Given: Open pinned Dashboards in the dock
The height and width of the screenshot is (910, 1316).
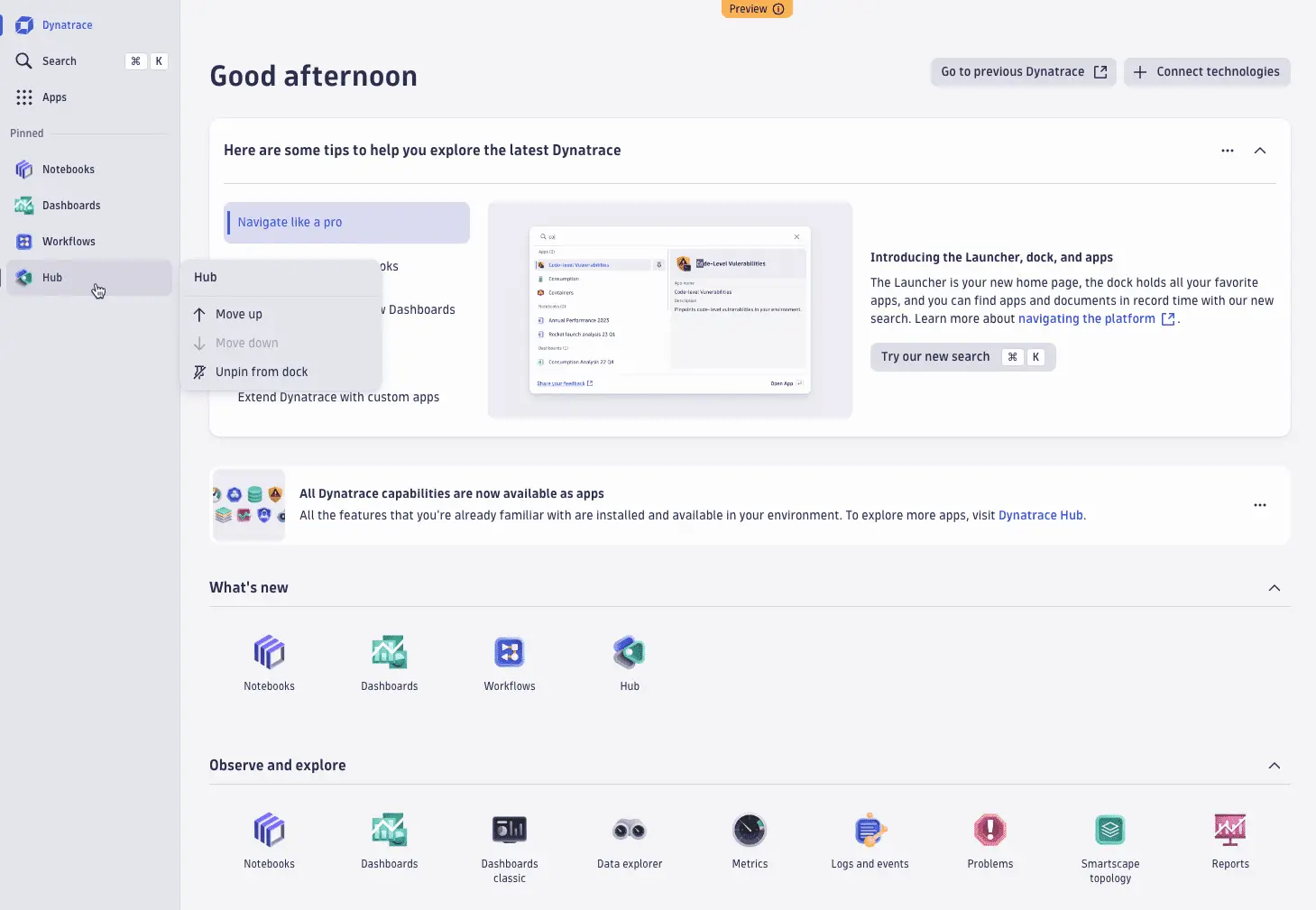Looking at the screenshot, I should (88, 206).
